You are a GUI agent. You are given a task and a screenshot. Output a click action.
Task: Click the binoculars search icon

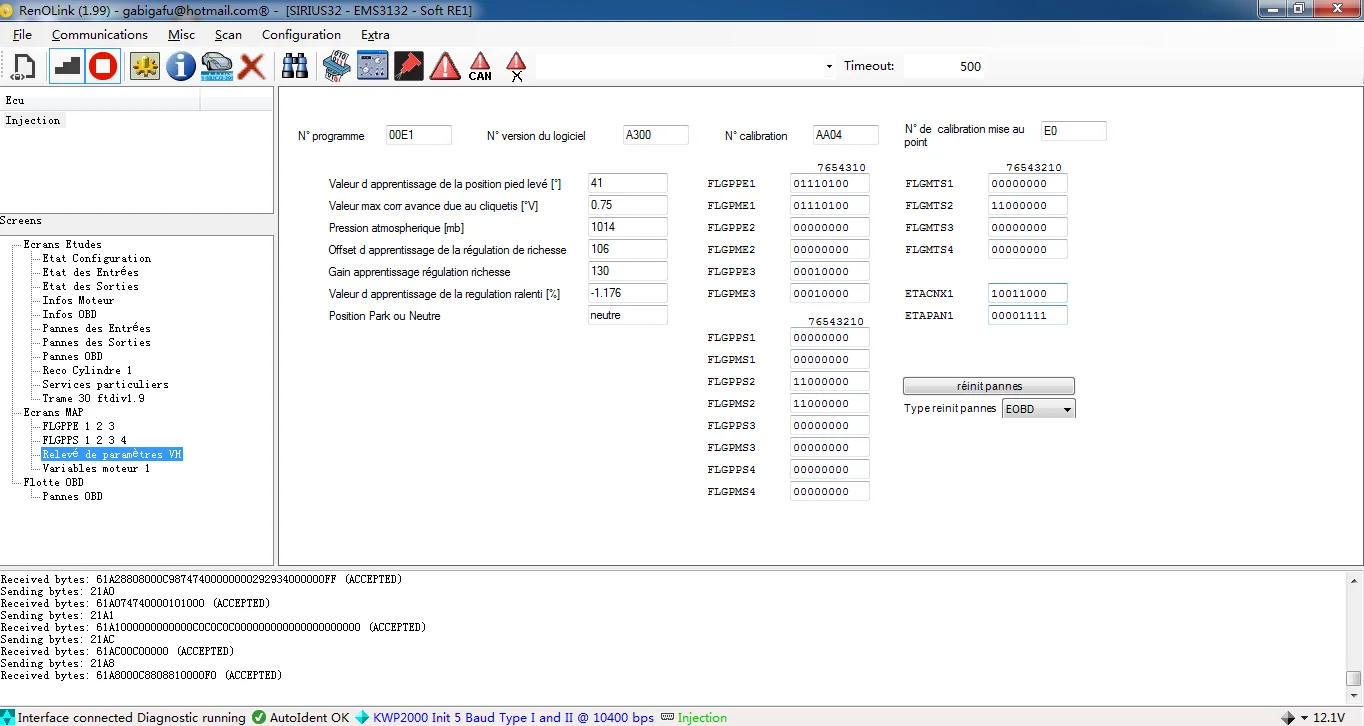click(295, 67)
